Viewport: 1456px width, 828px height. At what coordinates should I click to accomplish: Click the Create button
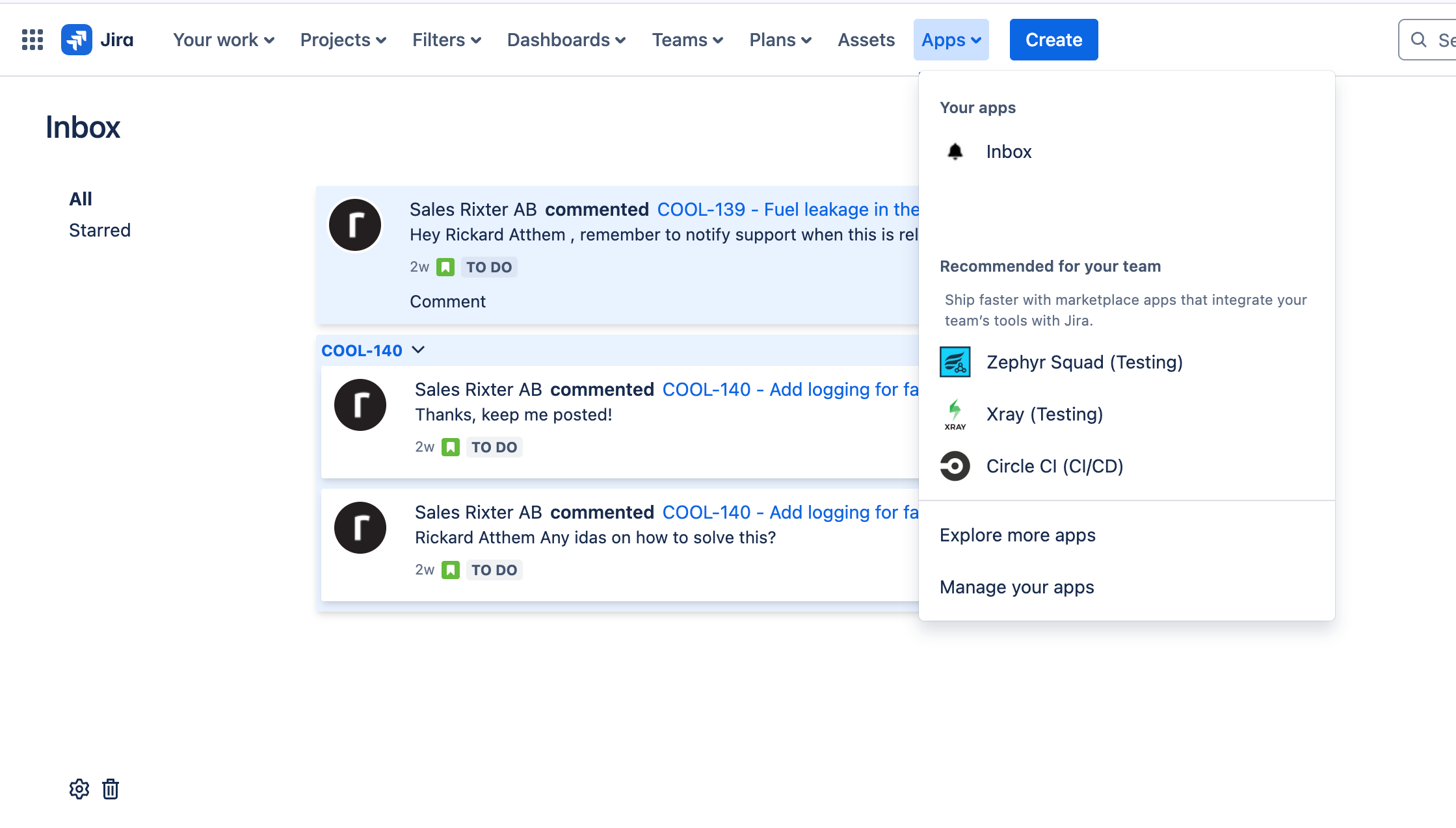pyautogui.click(x=1053, y=40)
